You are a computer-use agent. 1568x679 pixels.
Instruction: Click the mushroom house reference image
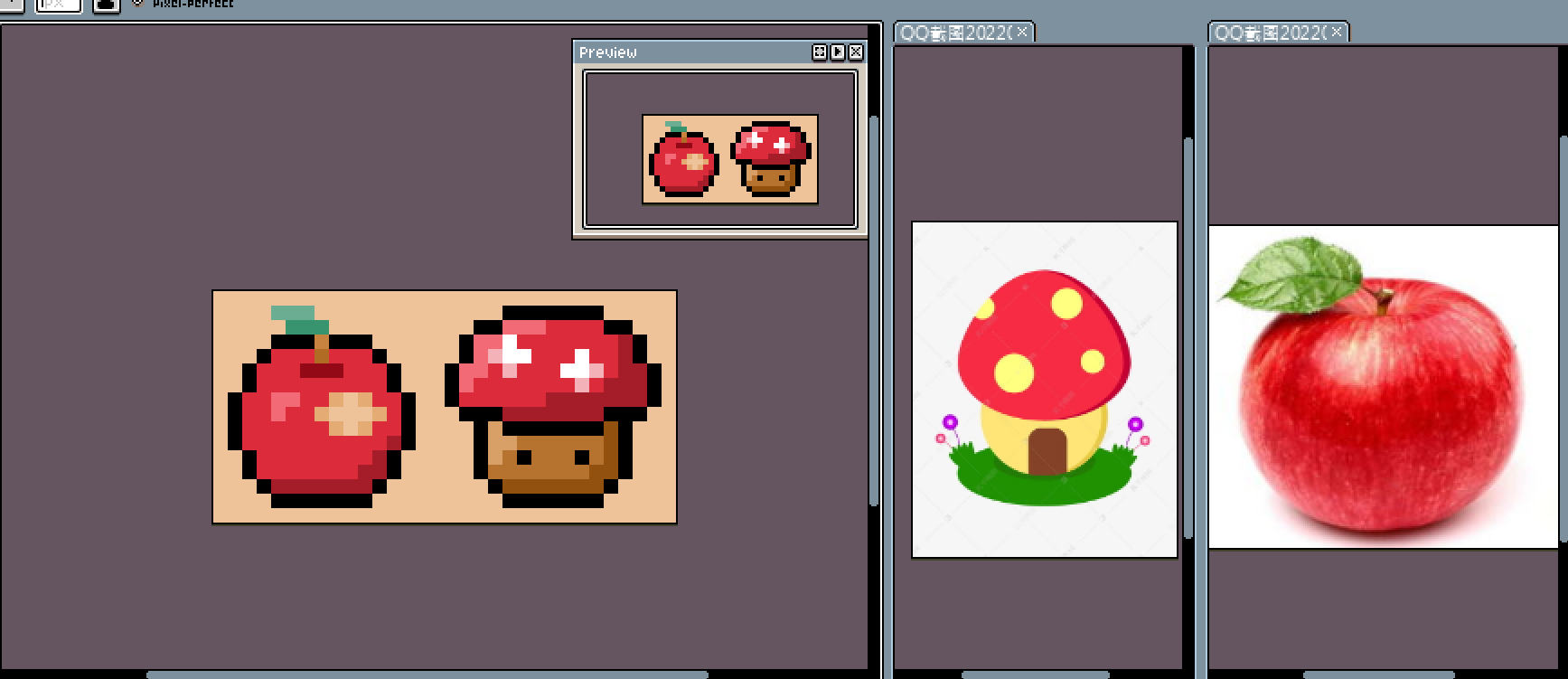[x=1045, y=389]
